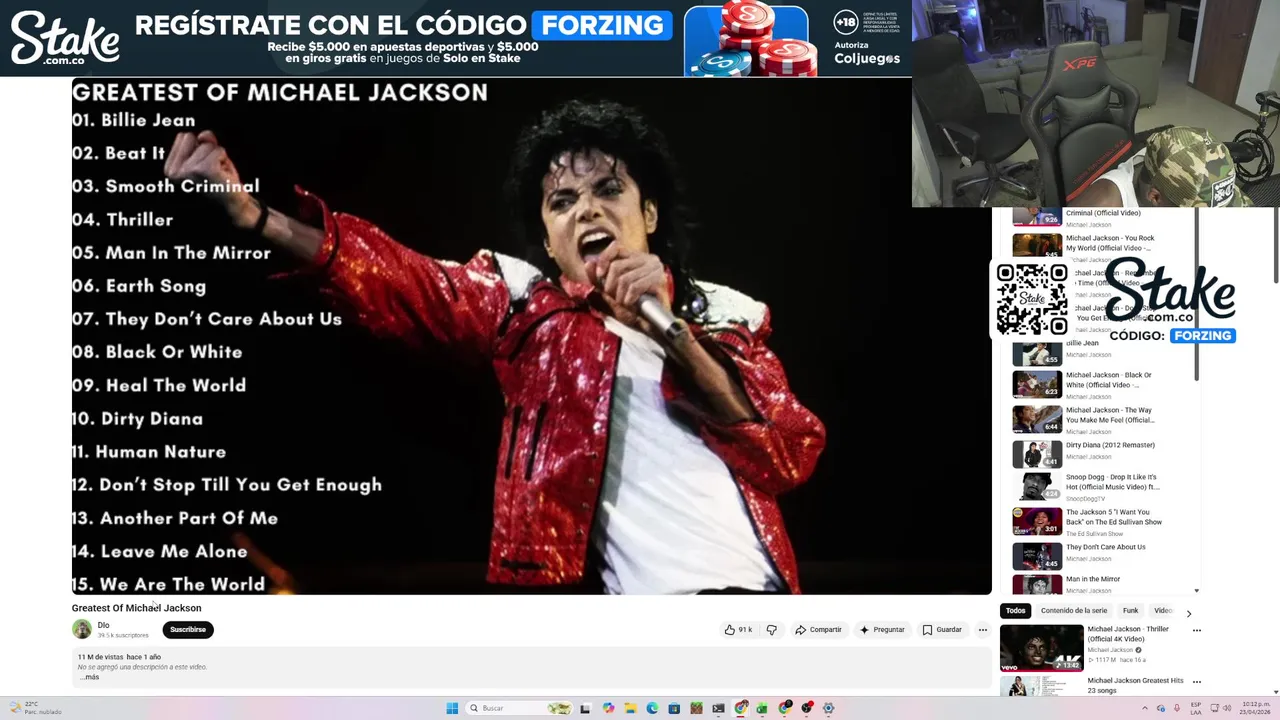Screen dimensions: 1280x720
Task: Open Microsoft Store from the taskbar
Action: [x=674, y=708]
